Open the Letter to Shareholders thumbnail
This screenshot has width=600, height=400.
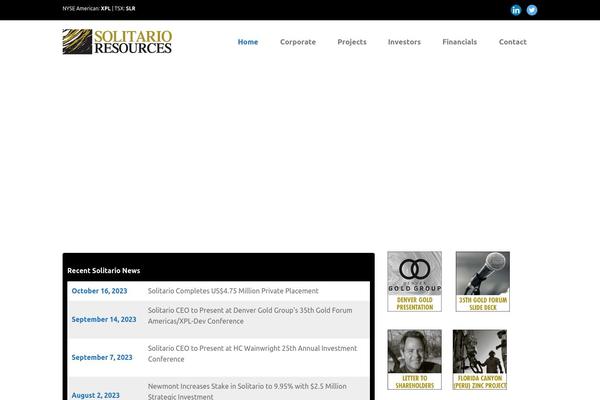(414, 360)
